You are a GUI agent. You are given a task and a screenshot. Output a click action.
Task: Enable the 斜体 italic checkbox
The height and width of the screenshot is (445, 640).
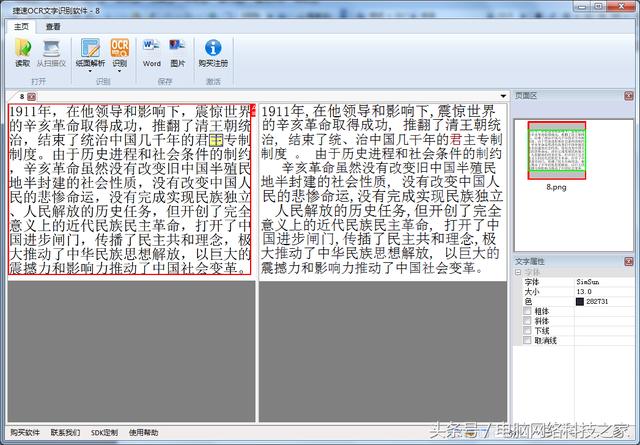[526, 320]
